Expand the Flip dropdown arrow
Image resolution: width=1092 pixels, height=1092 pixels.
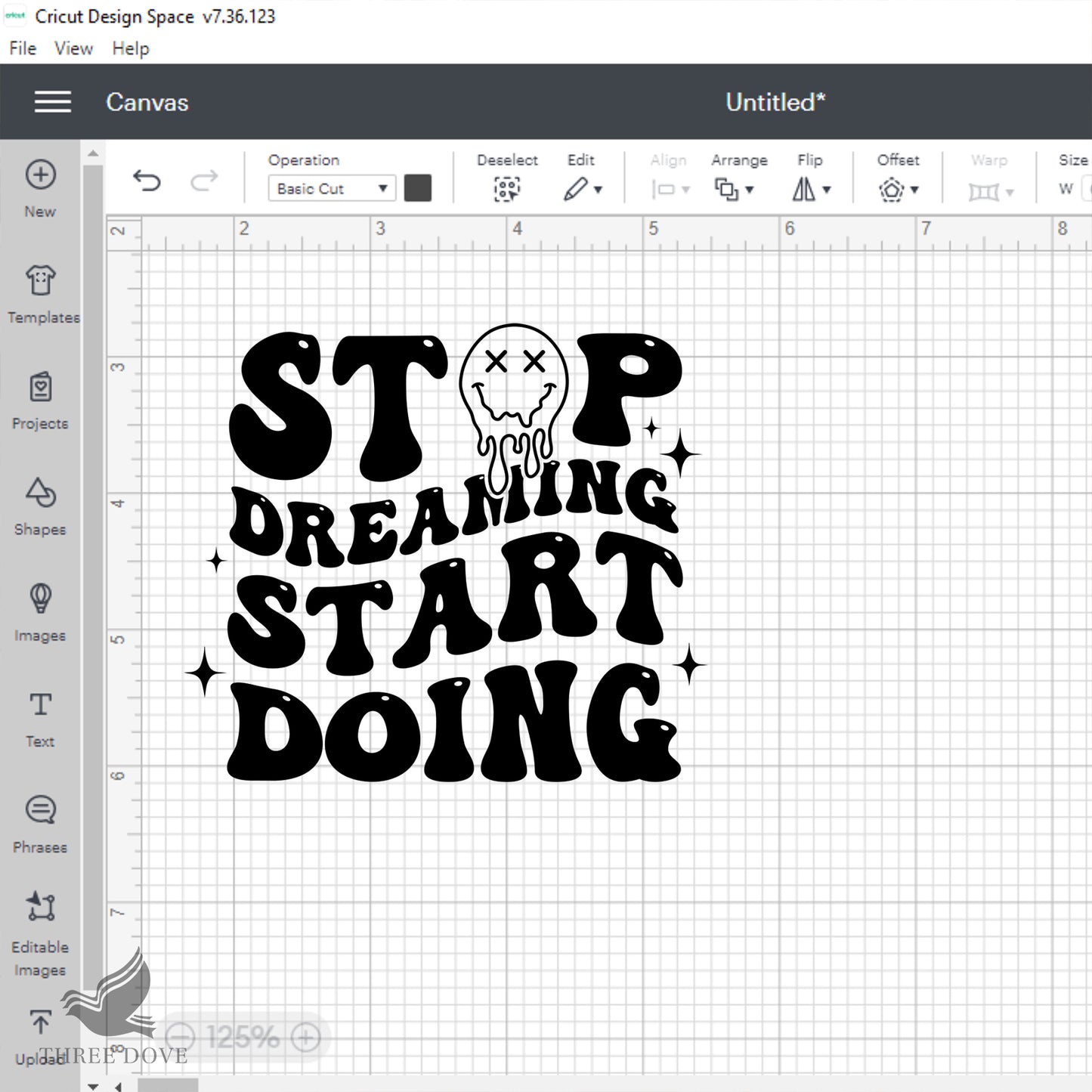point(826,190)
